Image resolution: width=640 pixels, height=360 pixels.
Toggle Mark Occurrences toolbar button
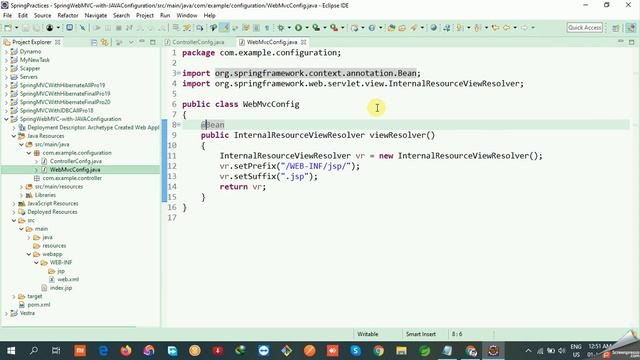pyautogui.click(x=224, y=28)
